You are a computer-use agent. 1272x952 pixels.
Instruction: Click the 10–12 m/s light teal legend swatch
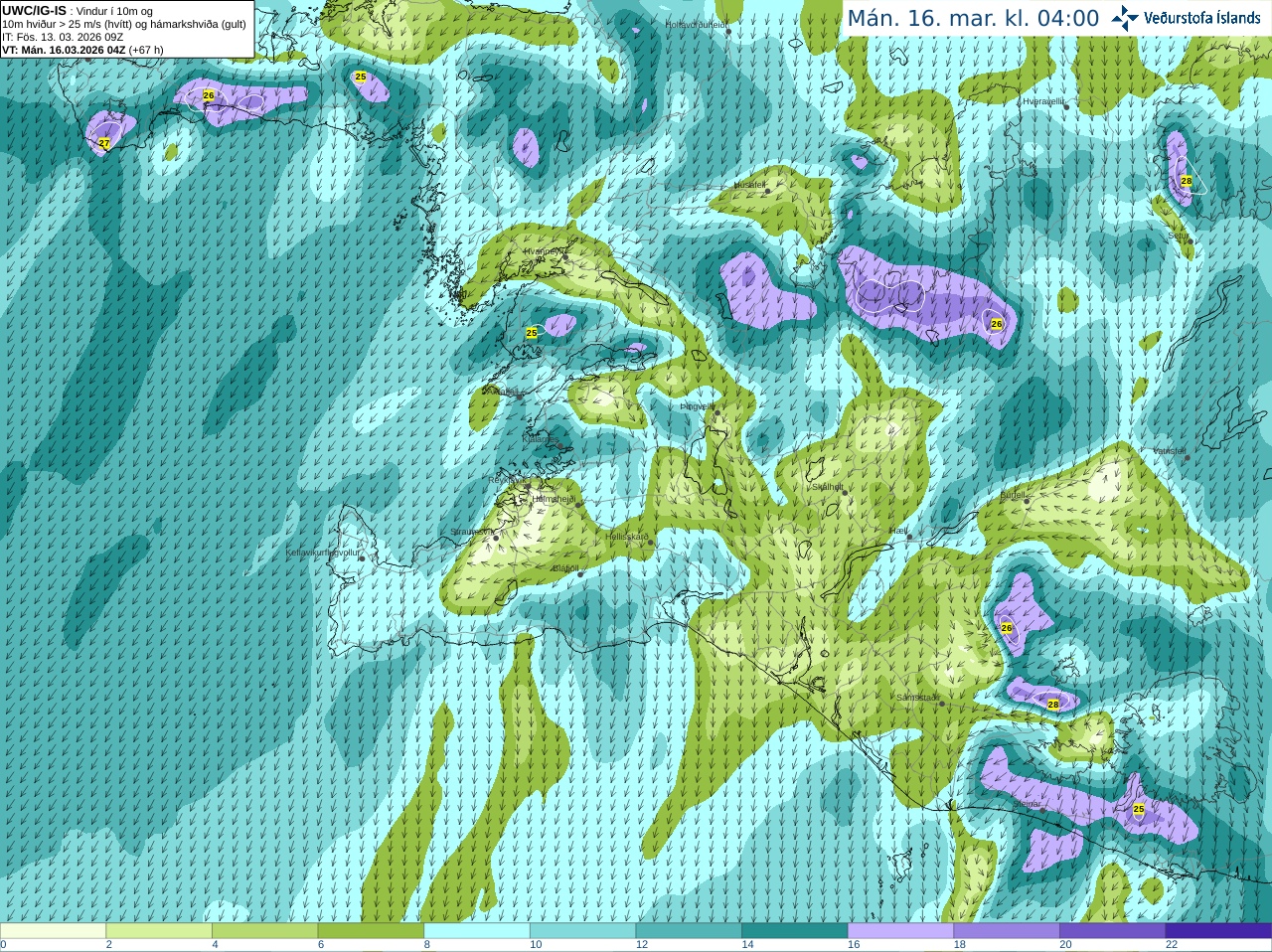click(582, 931)
